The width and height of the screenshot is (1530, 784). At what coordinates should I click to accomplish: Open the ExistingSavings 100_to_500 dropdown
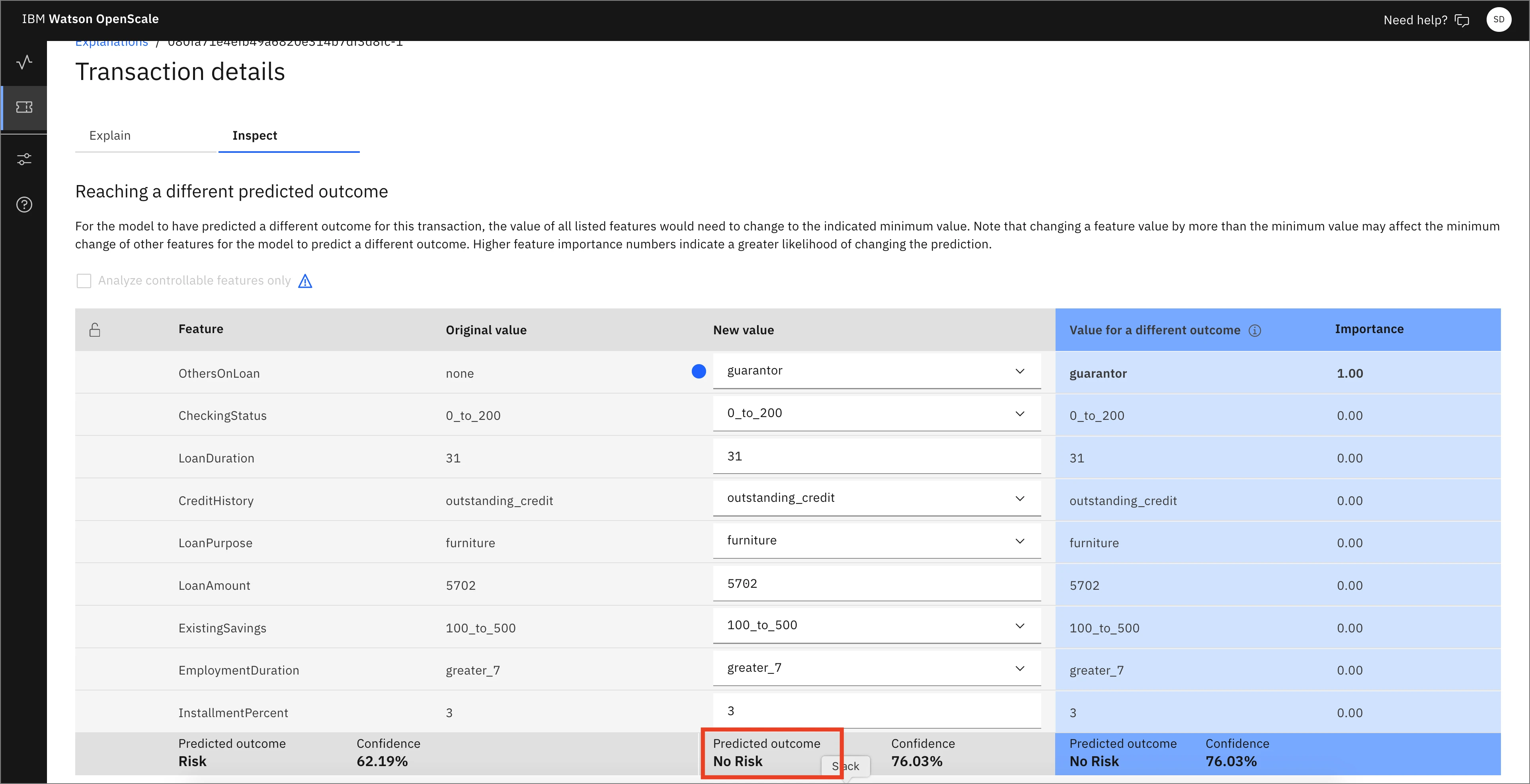(877, 626)
